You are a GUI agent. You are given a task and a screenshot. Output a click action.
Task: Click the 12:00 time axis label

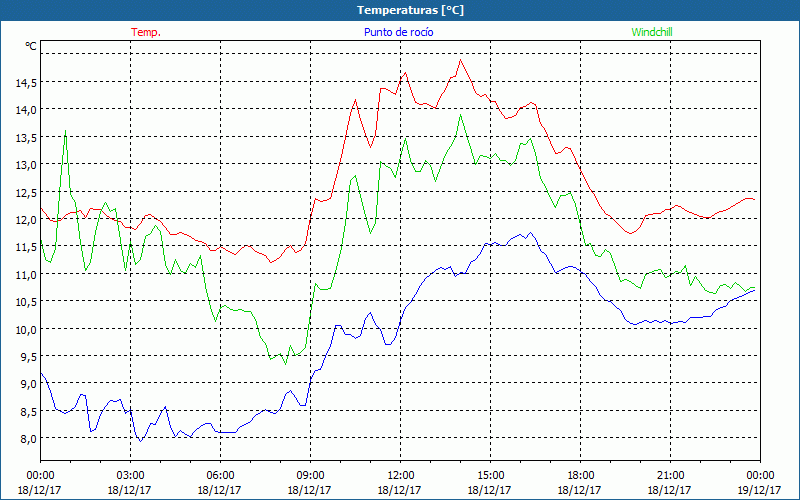click(400, 475)
